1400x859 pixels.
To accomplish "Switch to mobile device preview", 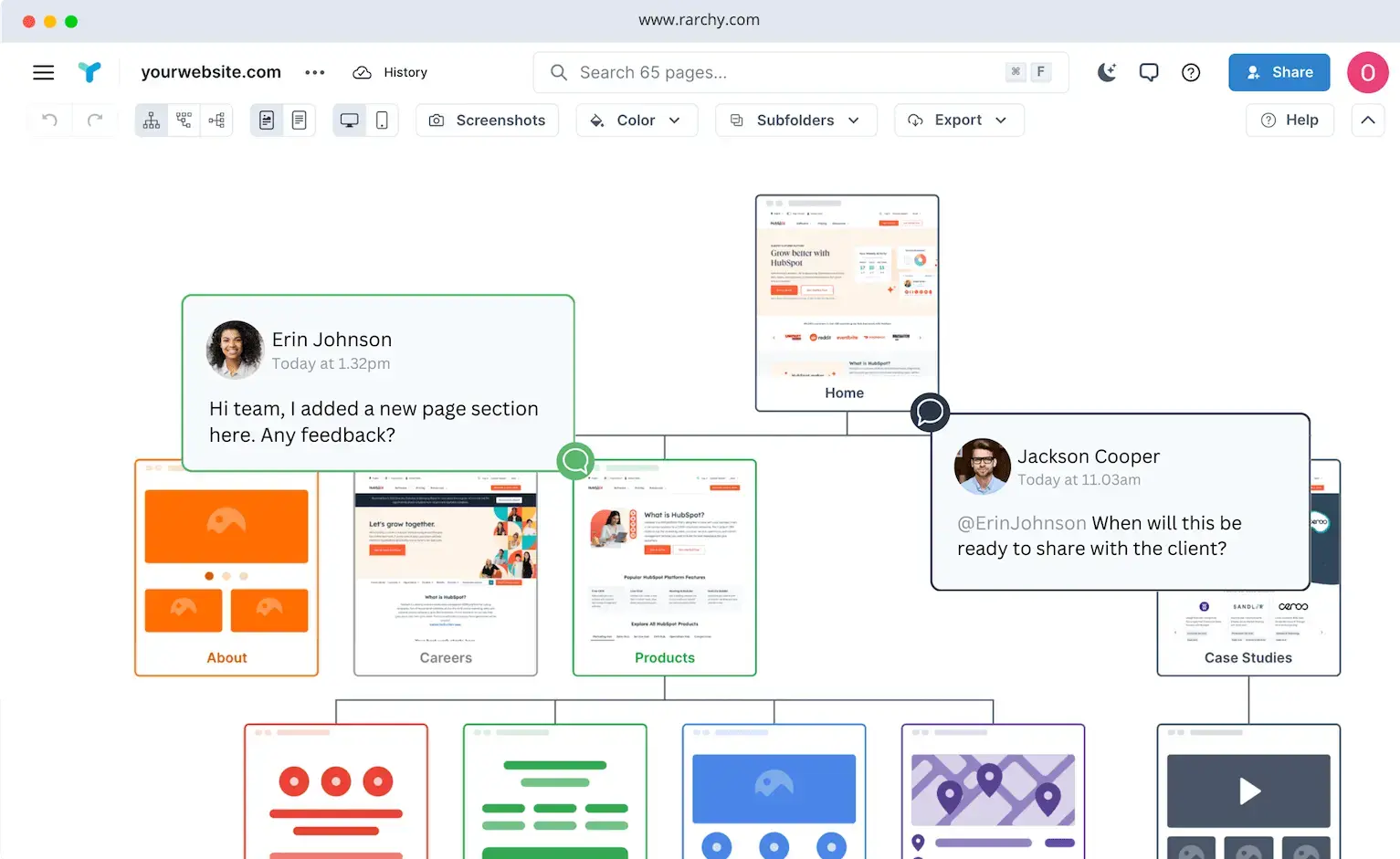I will click(382, 120).
